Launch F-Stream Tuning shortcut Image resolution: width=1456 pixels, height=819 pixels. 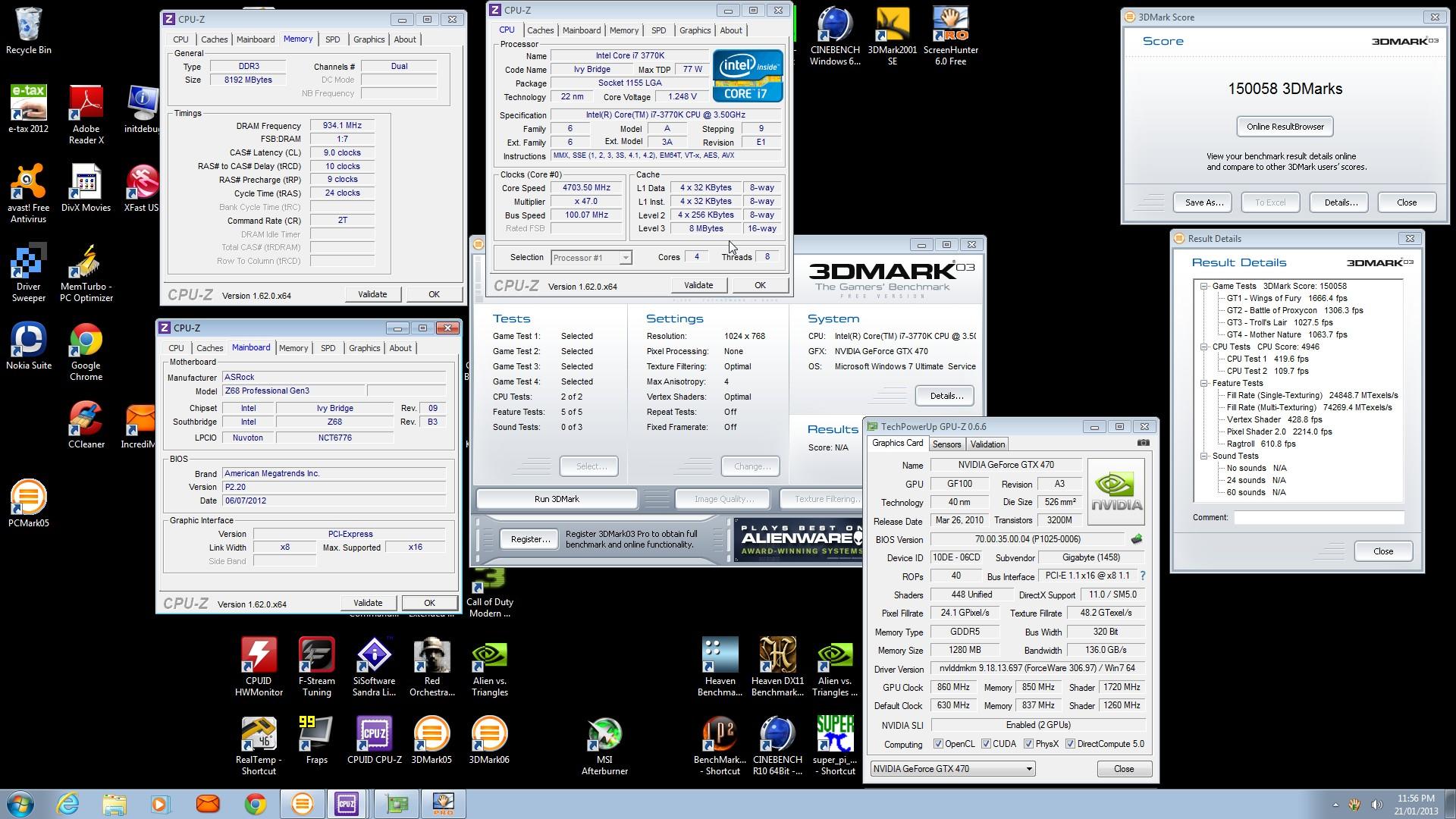316,667
